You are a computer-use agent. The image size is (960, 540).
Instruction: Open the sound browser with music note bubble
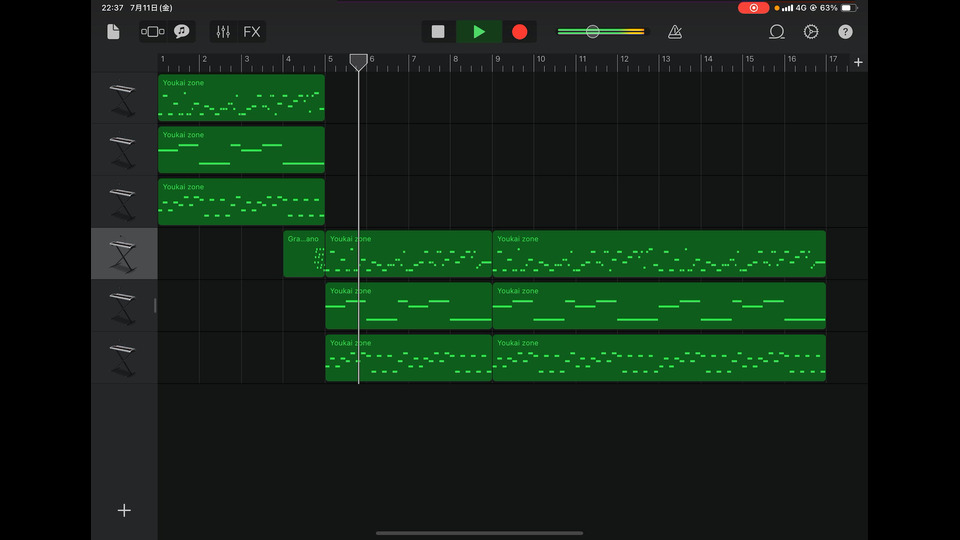[x=181, y=32]
